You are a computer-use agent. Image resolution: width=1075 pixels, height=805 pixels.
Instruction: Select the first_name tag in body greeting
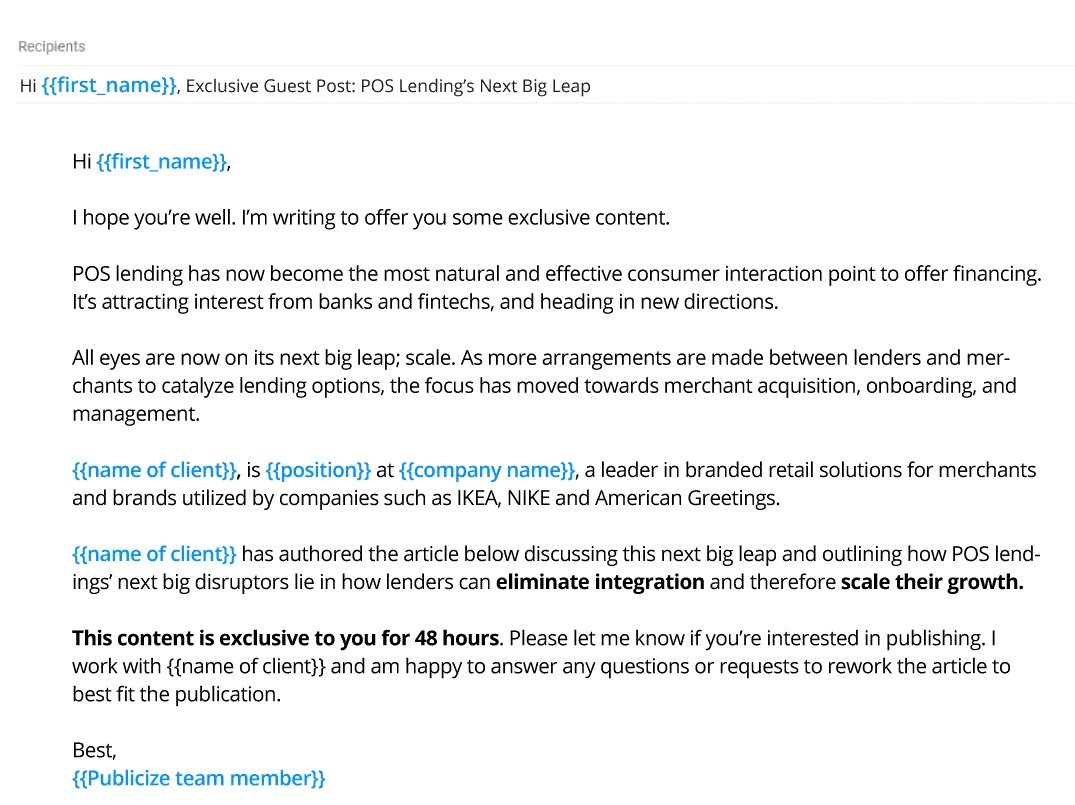pos(162,162)
